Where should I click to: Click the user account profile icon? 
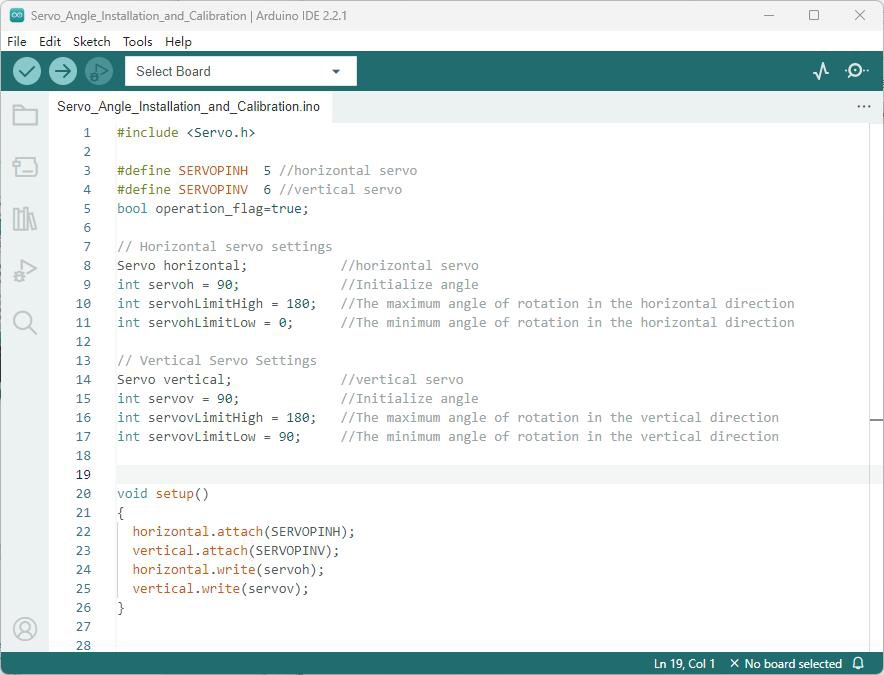pyautogui.click(x=25, y=629)
